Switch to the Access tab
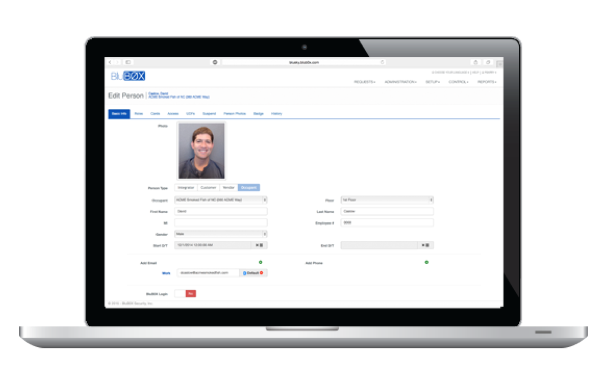This screenshot has height=380, width=599. 173,114
